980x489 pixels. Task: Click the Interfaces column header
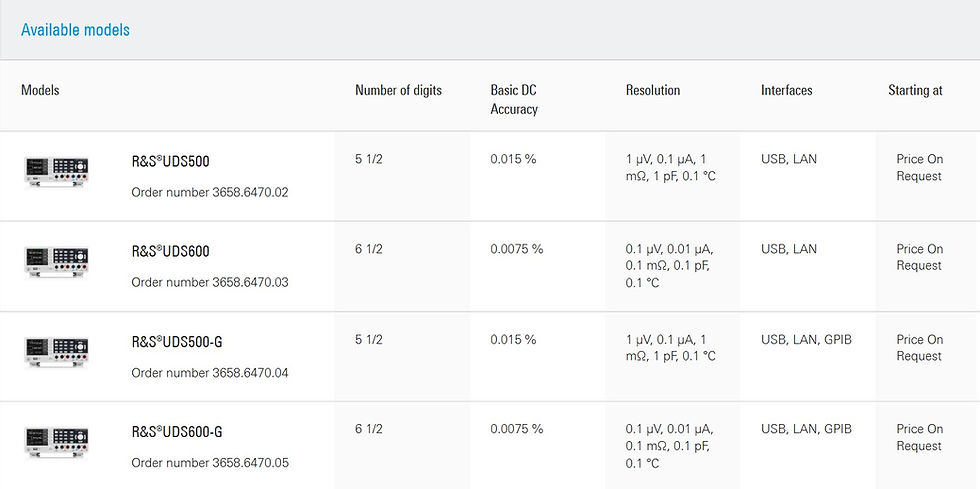pyautogui.click(x=786, y=91)
